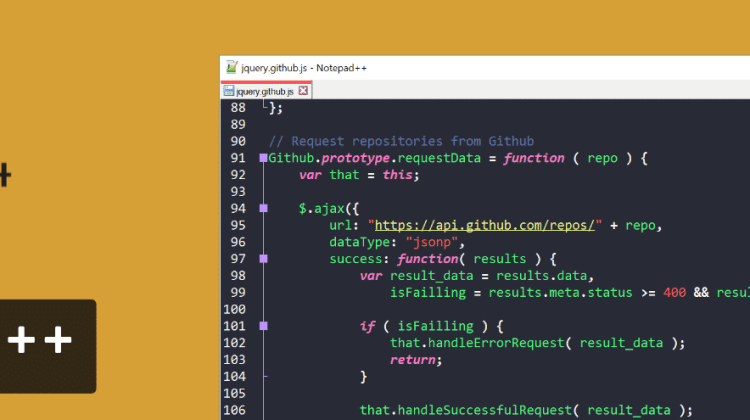
Task: Click the Notepad++ app icon in title bar
Action: [231, 68]
